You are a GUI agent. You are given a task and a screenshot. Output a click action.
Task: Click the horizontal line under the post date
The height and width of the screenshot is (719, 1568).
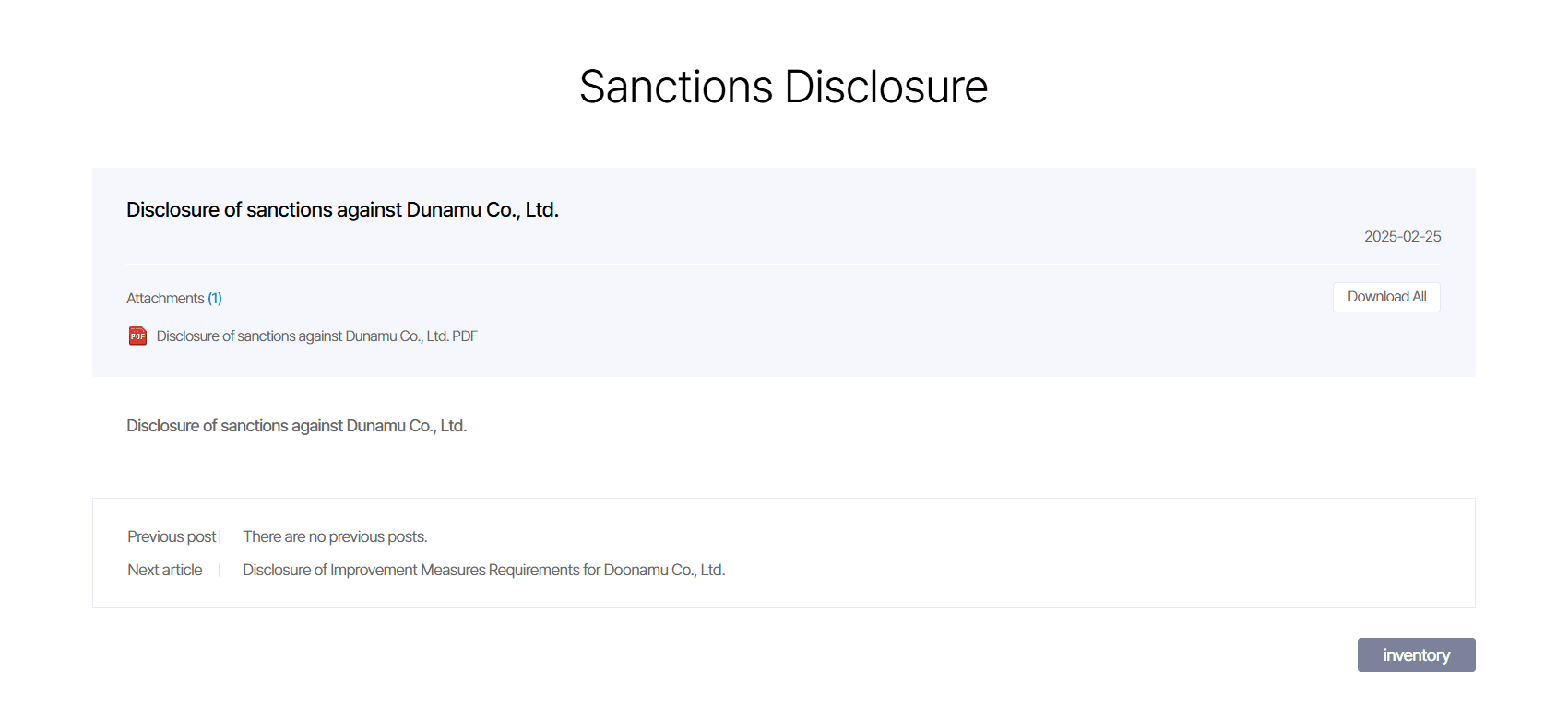point(783,265)
